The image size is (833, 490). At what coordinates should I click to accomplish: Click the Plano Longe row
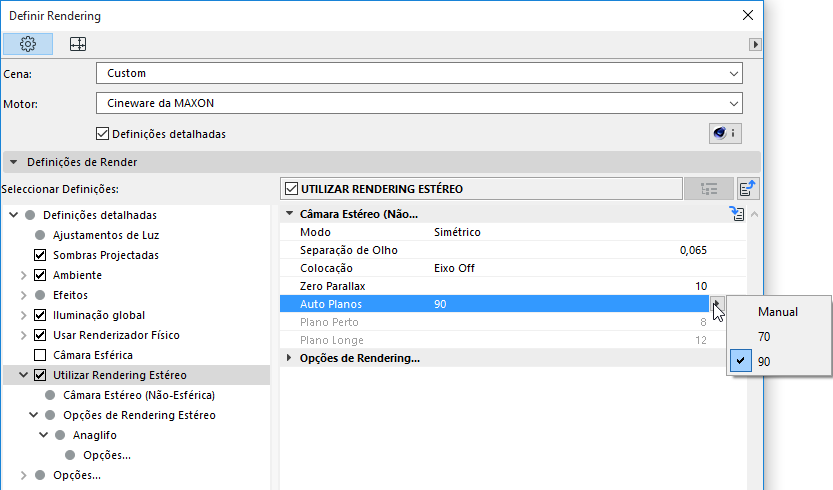click(513, 340)
